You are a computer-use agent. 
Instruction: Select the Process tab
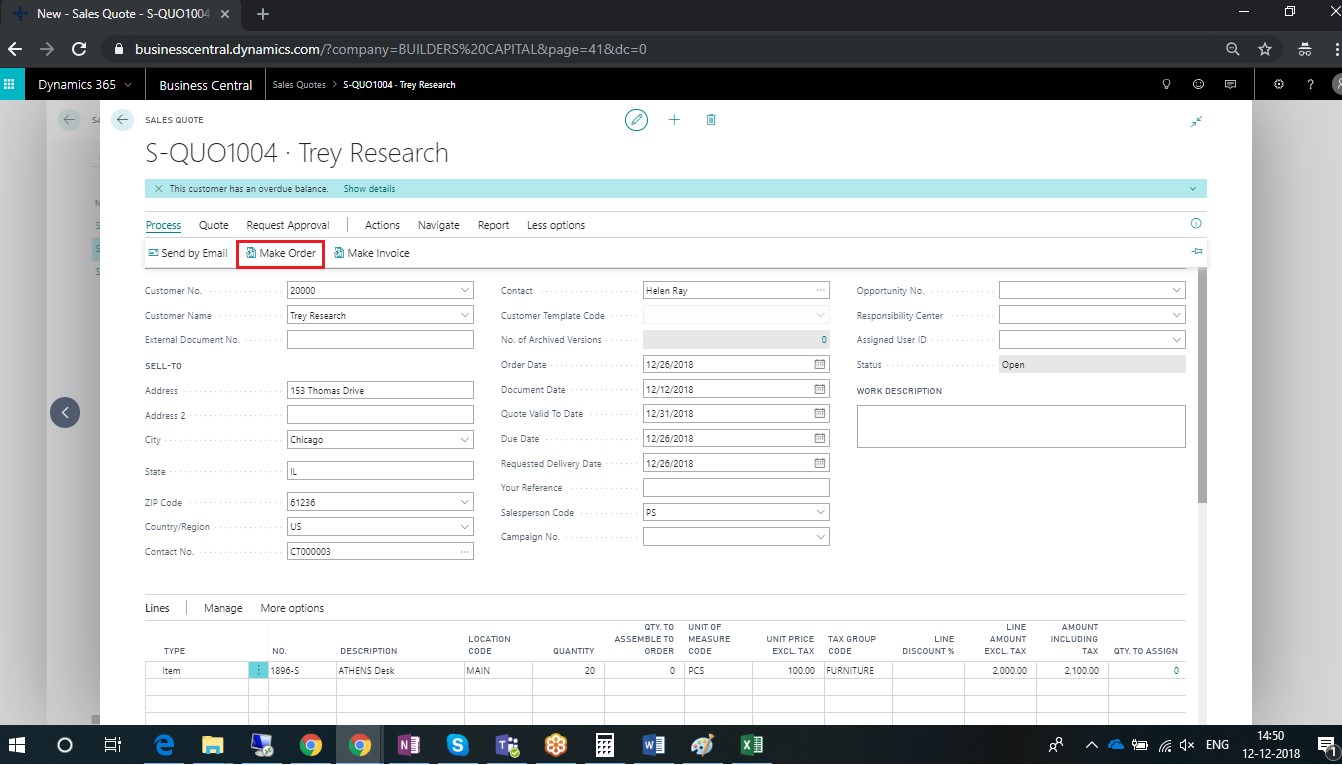(x=163, y=225)
